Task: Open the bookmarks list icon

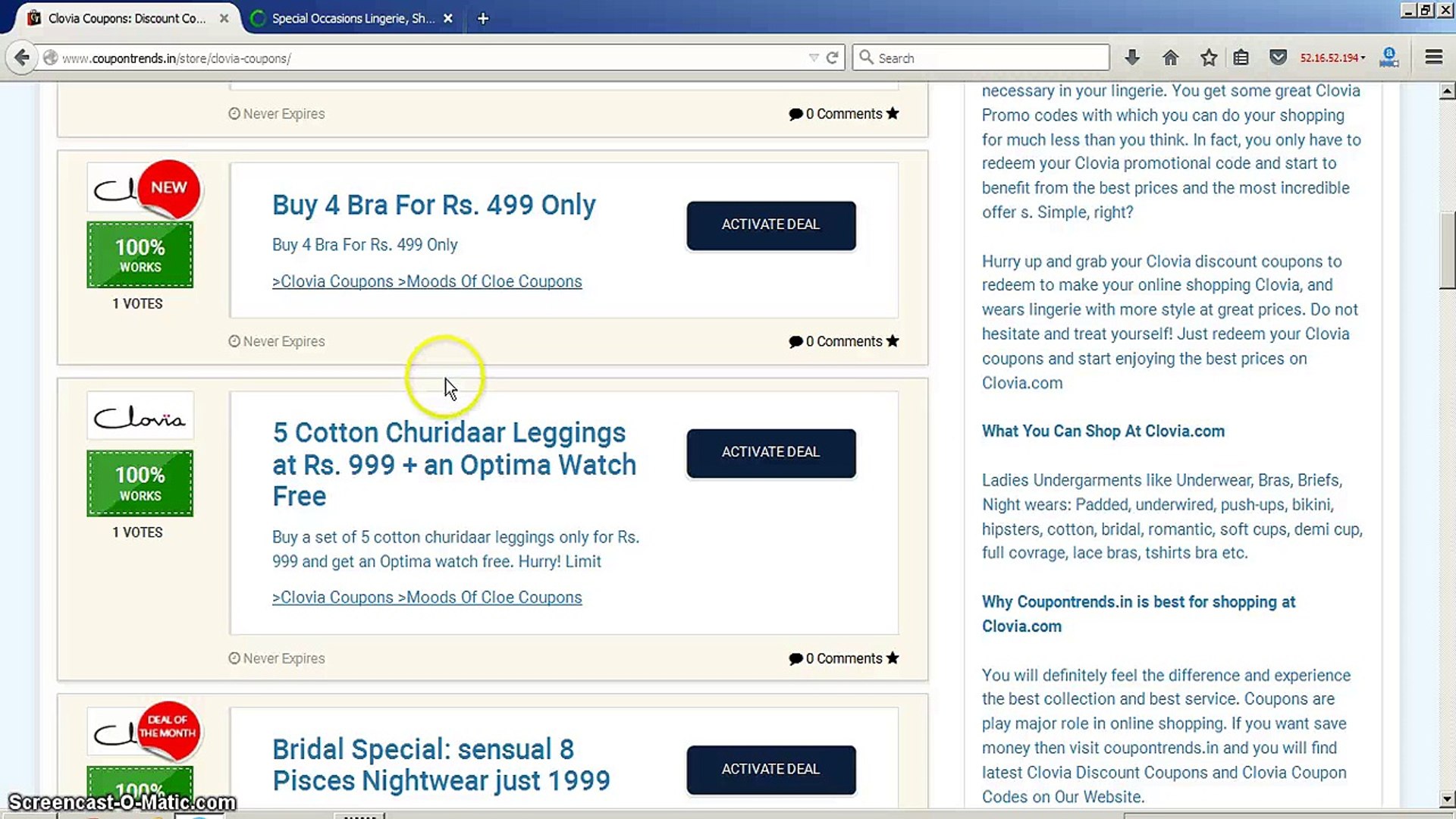Action: (x=1241, y=58)
